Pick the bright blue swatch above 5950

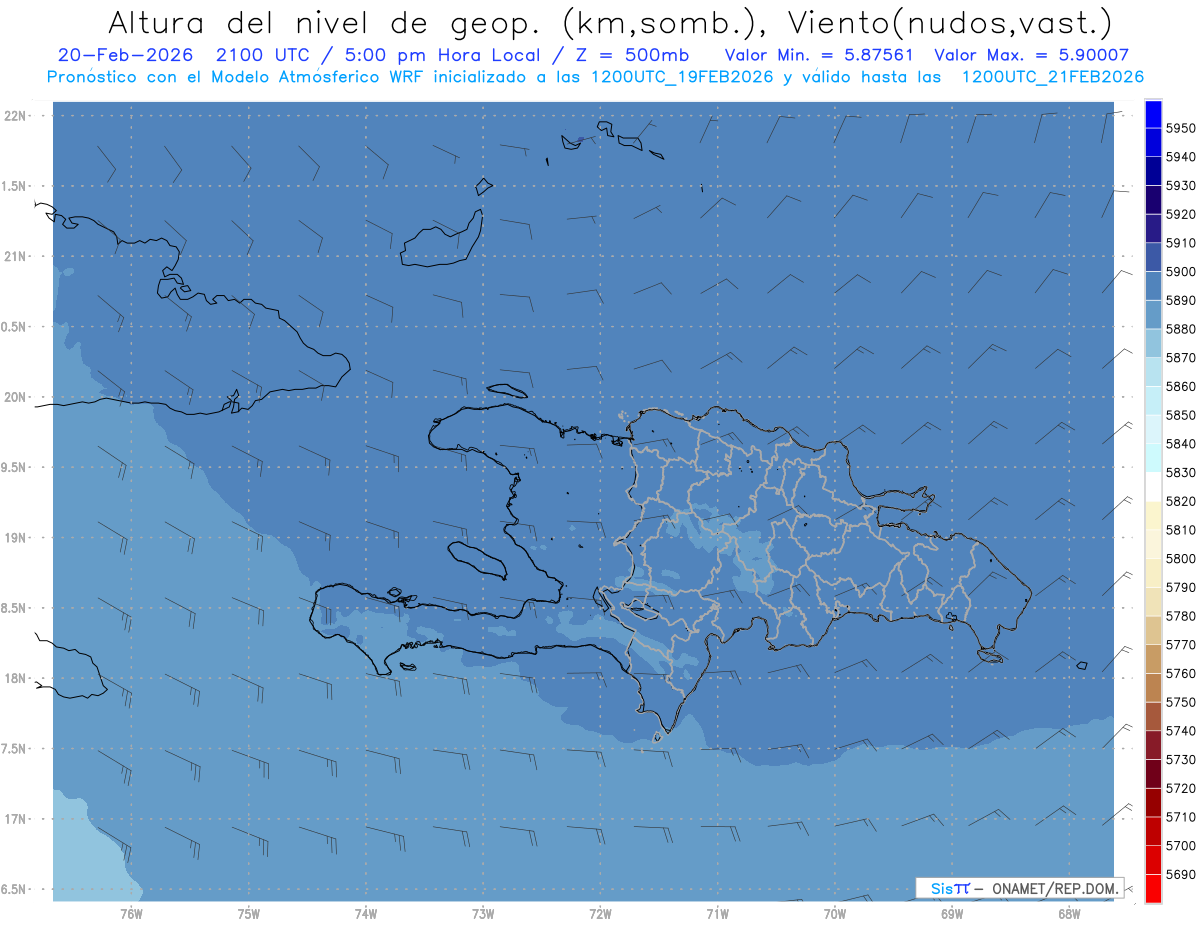[1153, 114]
